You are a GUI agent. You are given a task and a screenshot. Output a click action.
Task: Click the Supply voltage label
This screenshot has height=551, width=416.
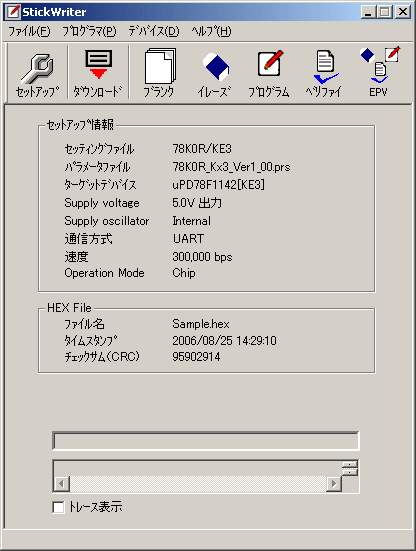point(102,203)
